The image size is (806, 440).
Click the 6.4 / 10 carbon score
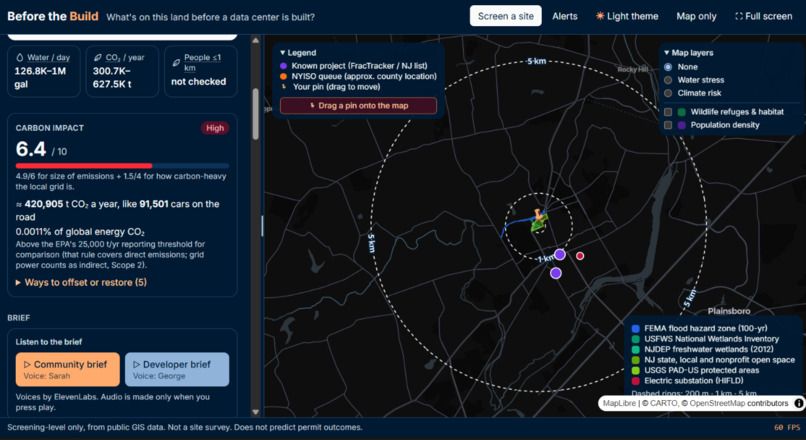(x=41, y=150)
